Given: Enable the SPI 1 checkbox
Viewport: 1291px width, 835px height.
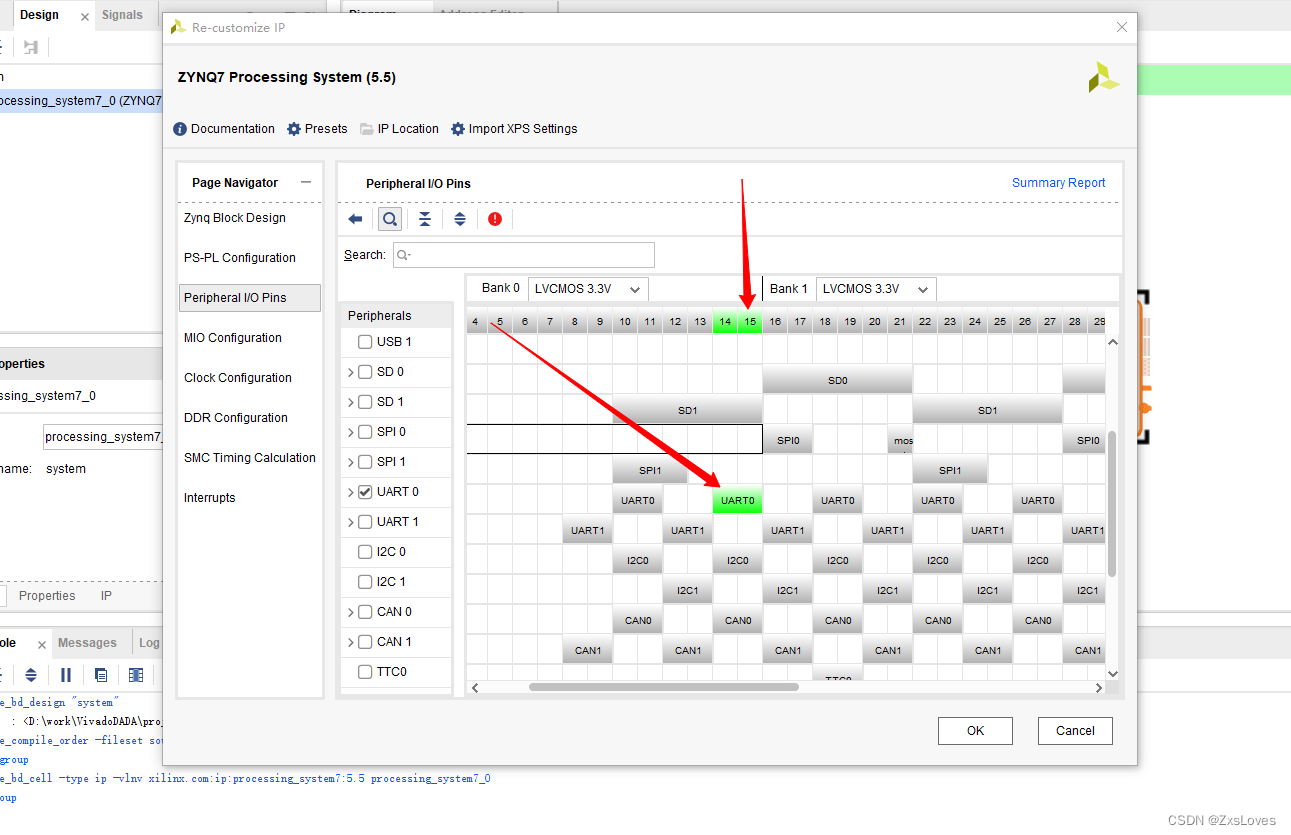Looking at the screenshot, I should click(365, 462).
